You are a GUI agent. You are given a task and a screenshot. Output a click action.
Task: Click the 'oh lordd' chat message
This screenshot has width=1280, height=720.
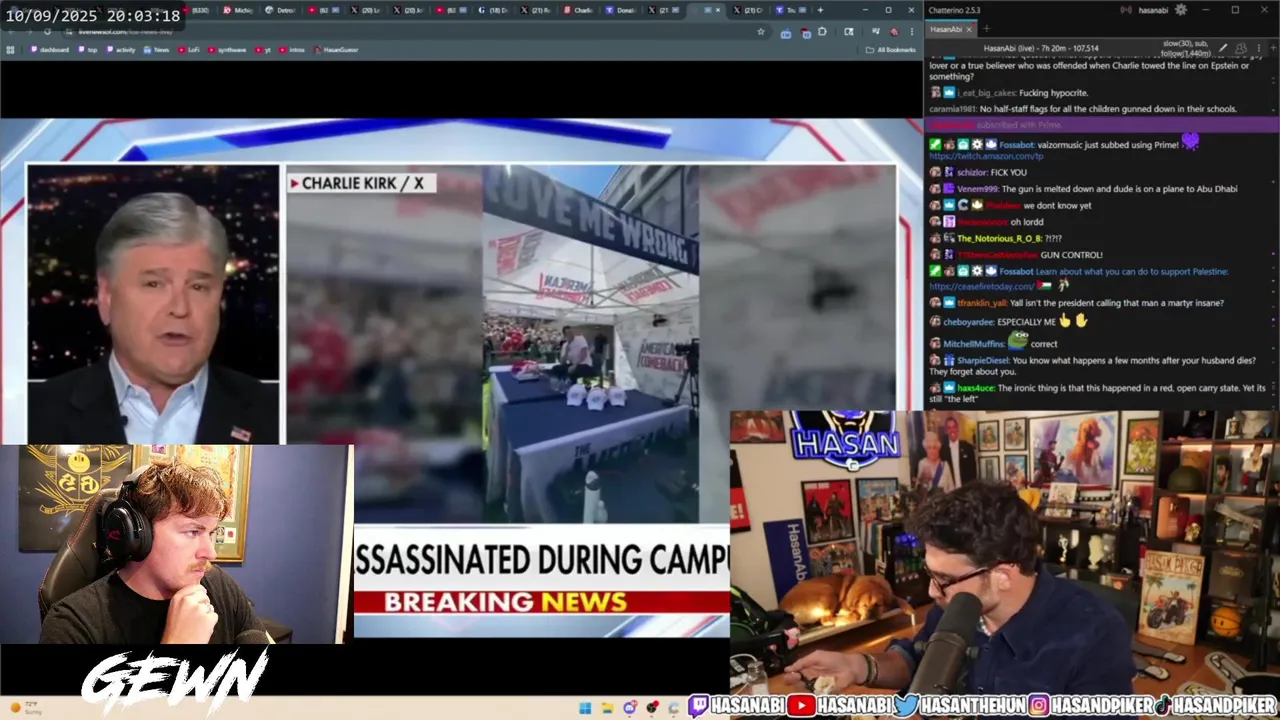click(x=1027, y=222)
